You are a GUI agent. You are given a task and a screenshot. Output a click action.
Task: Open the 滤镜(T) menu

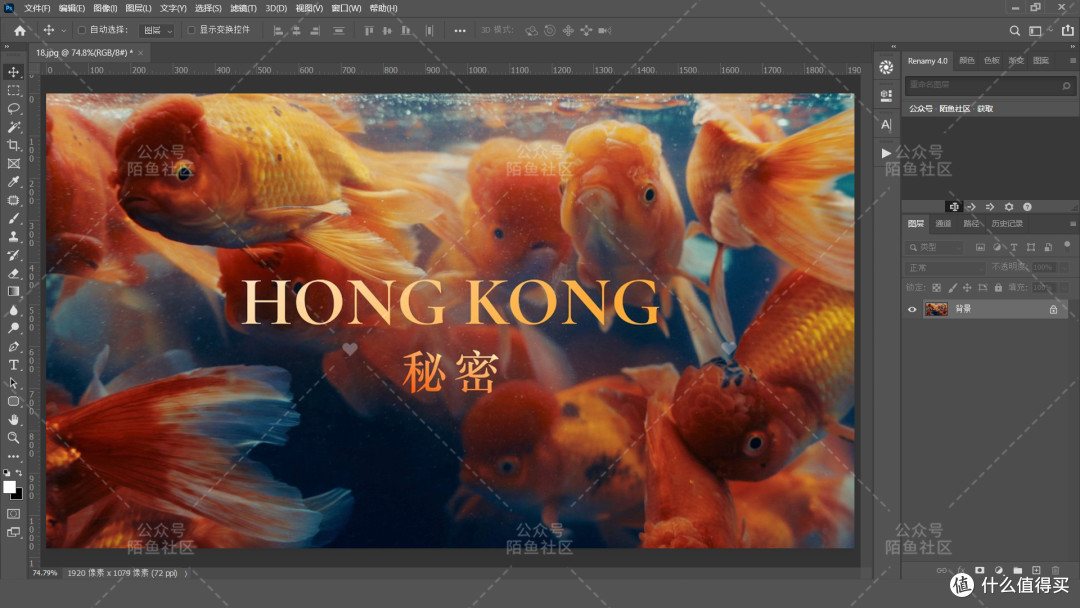pos(243,8)
